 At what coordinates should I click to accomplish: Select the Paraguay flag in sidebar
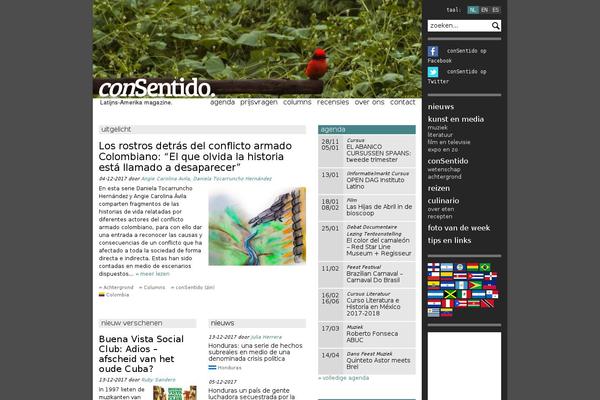[x=434, y=304]
